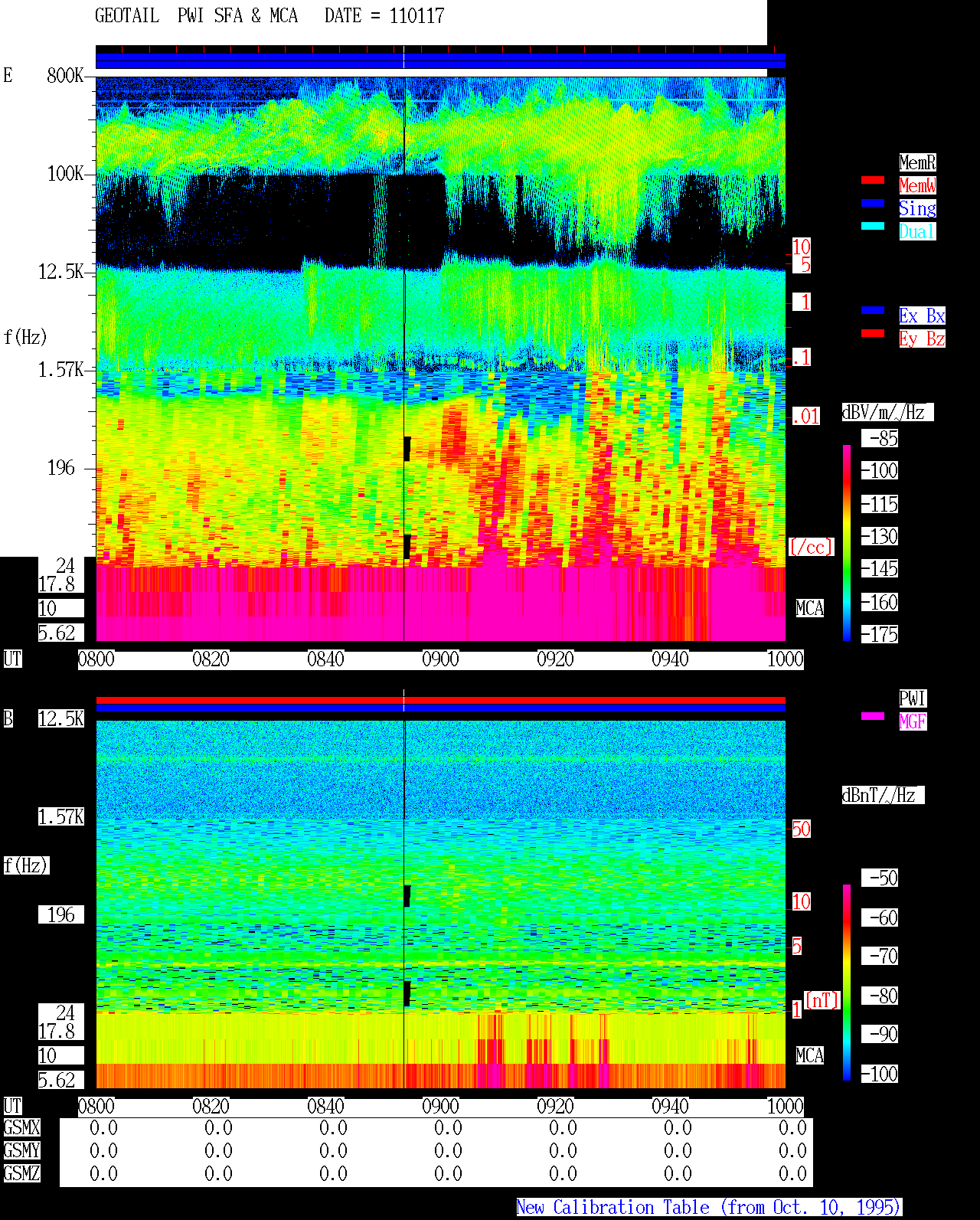This screenshot has width=980, height=1220.
Task: Select the Ex Bx blue swatch
Action: tap(873, 310)
